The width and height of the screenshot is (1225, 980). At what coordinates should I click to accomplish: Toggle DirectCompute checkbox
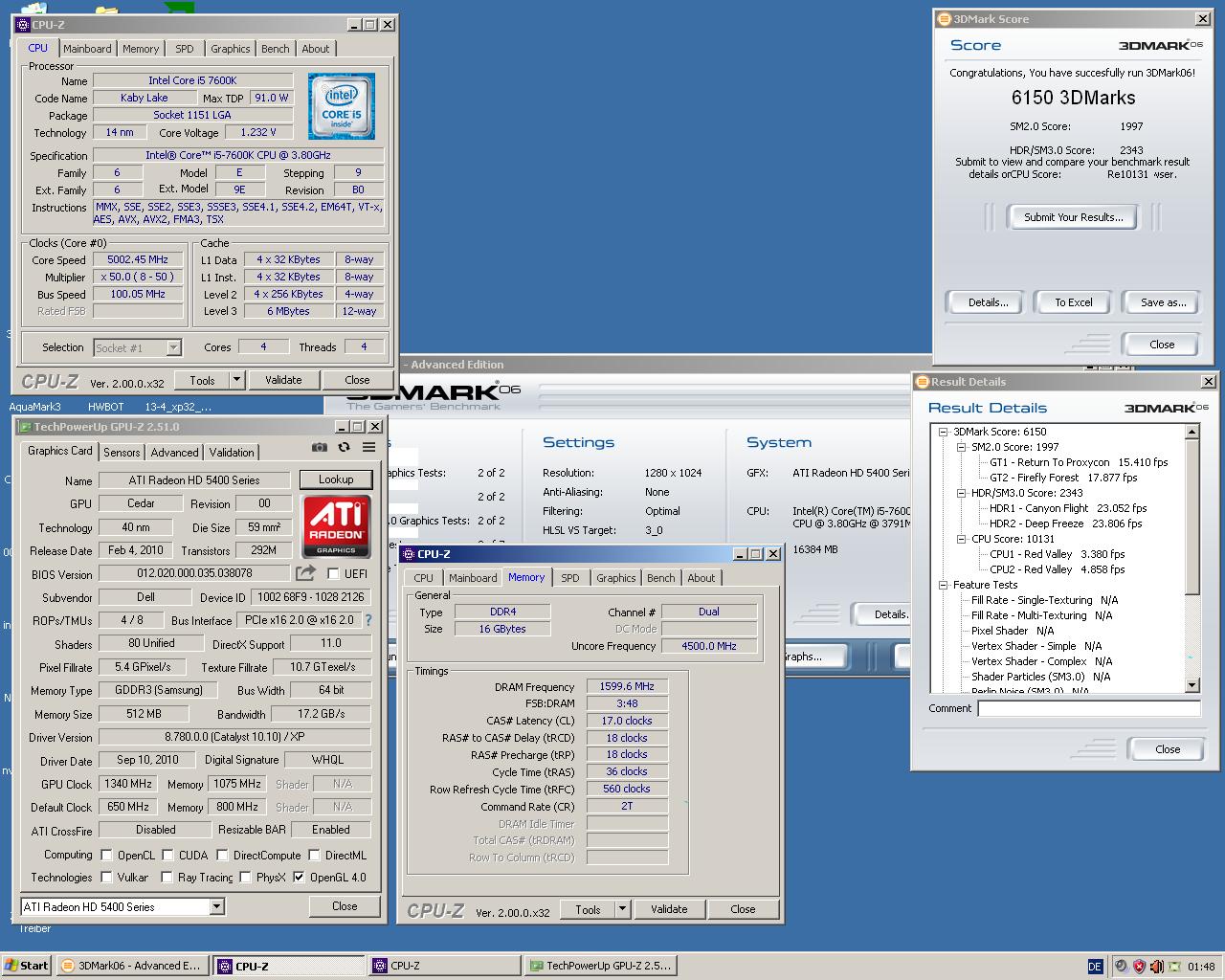pyautogui.click(x=222, y=856)
